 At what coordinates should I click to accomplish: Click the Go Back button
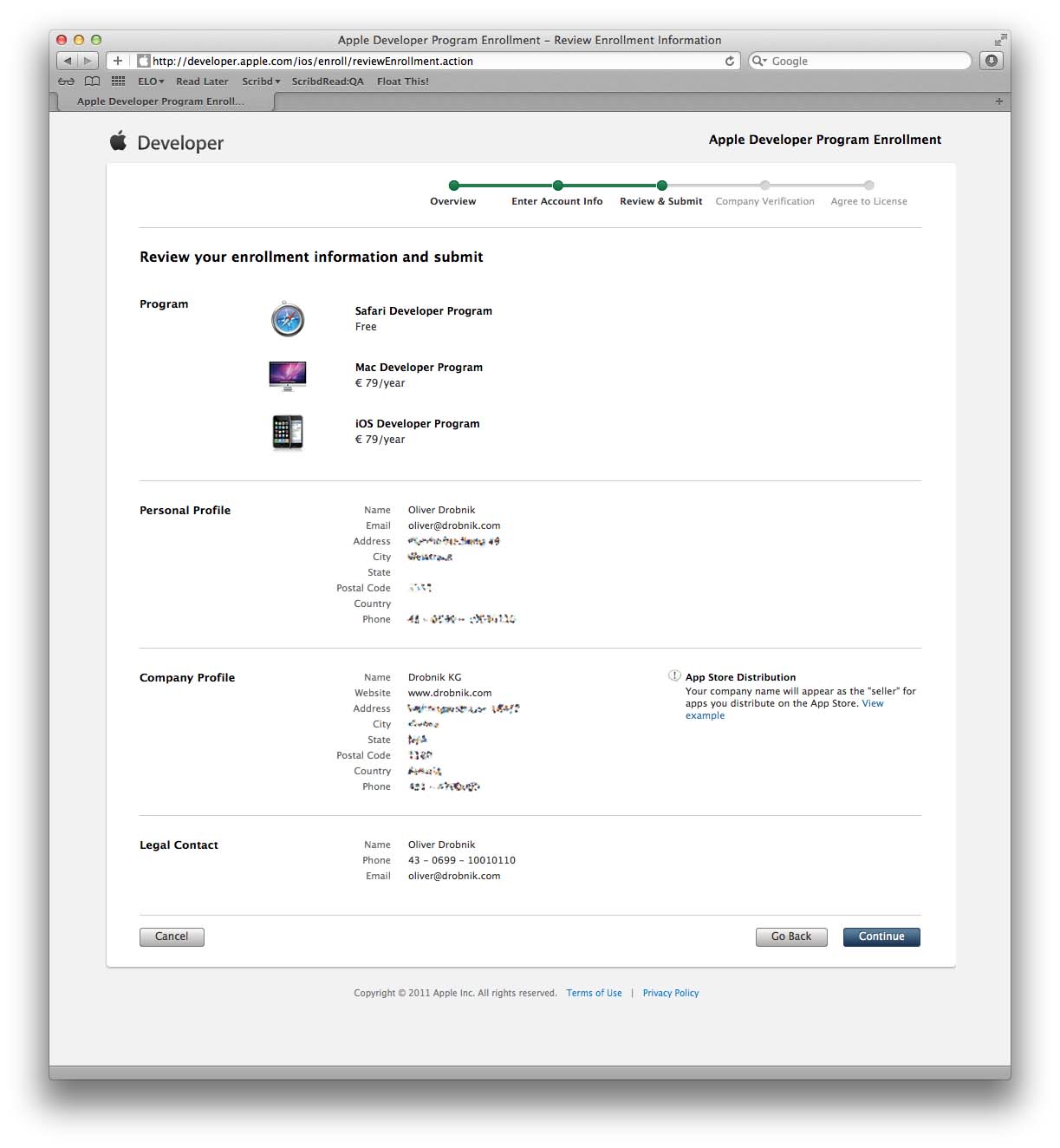pos(791,936)
